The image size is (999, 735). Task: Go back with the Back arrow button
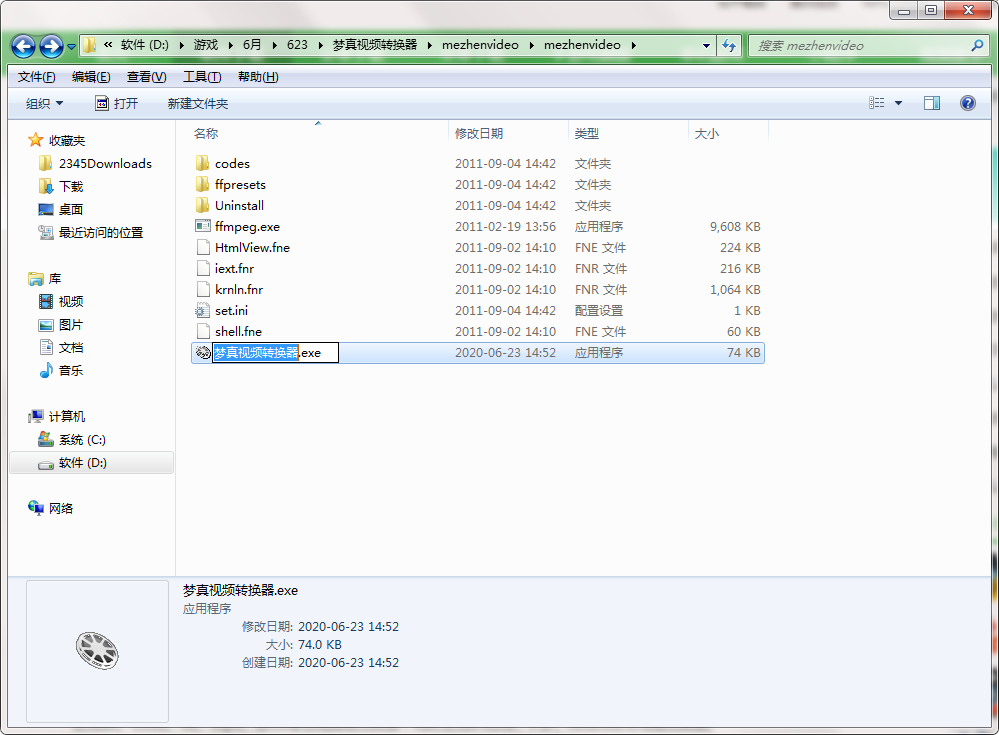24,46
